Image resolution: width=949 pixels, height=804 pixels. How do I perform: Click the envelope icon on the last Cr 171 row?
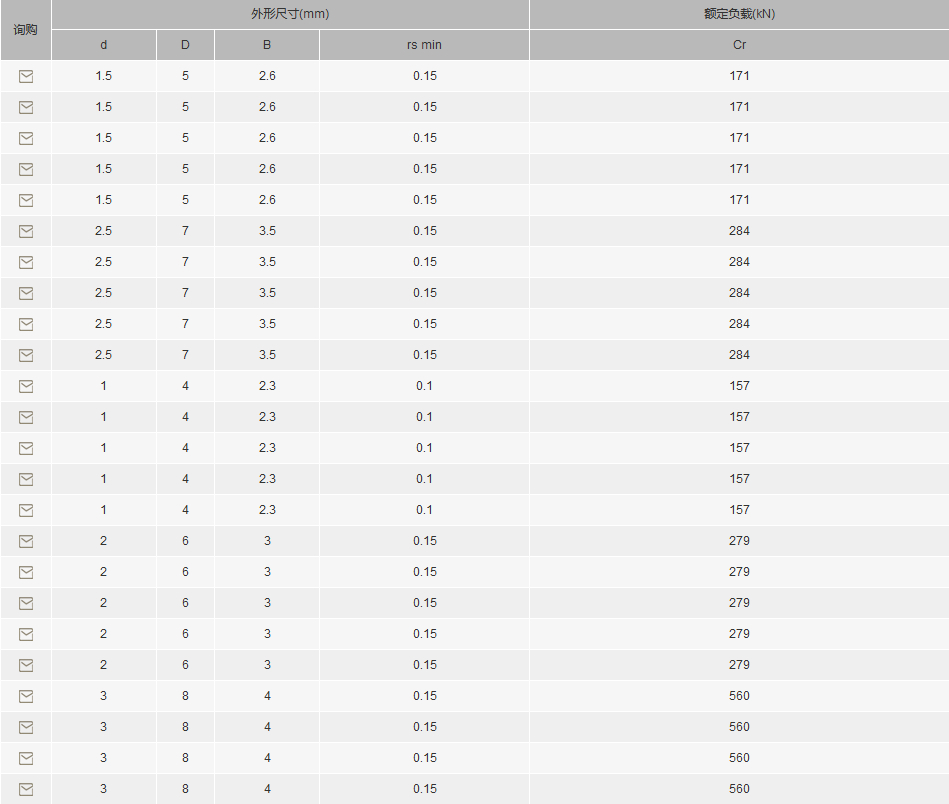[26, 200]
